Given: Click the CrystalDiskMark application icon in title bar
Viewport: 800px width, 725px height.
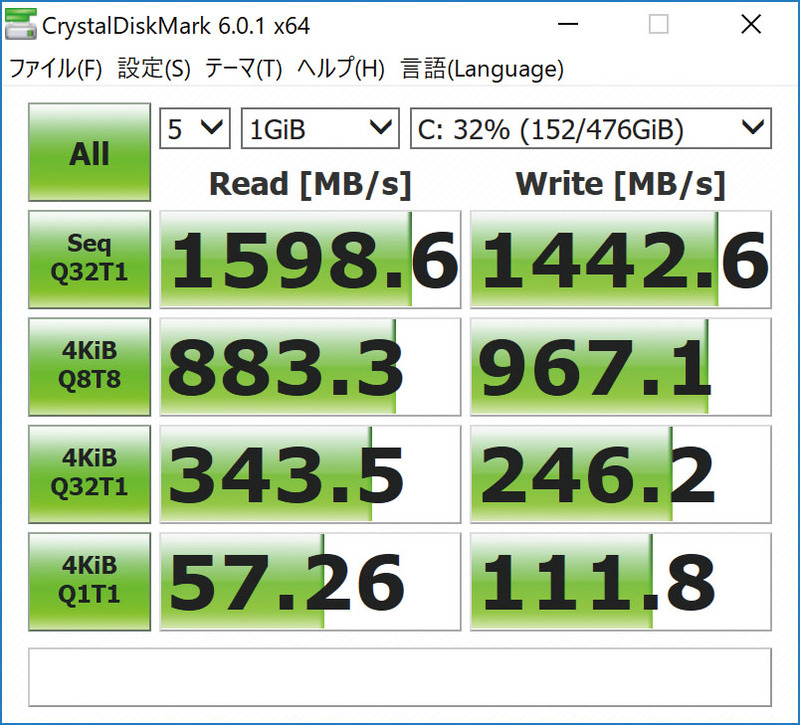Looking at the screenshot, I should pyautogui.click(x=19, y=25).
